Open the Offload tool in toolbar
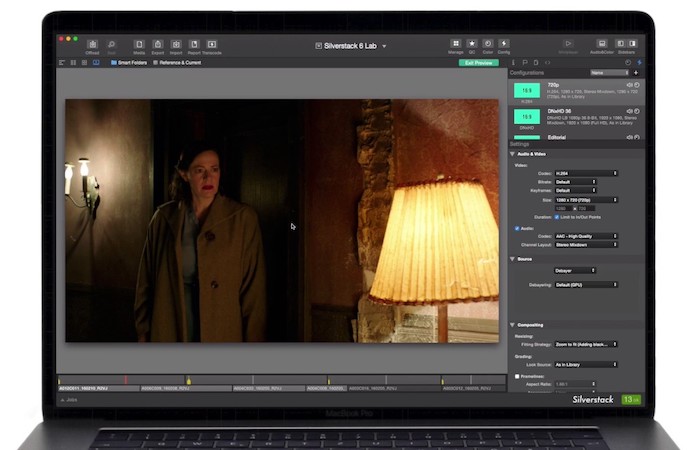Image resolution: width=697 pixels, height=450 pixels. coord(92,44)
